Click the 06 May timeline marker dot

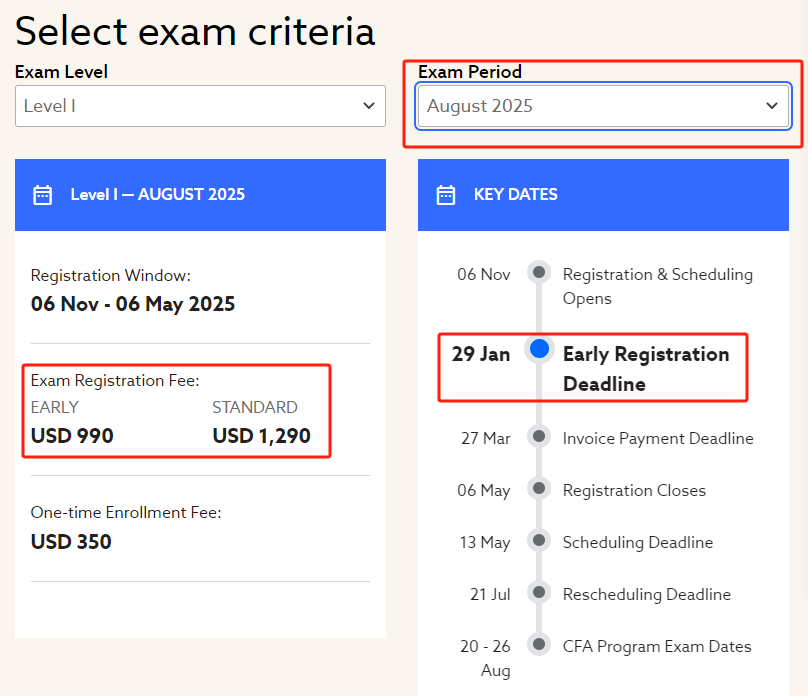click(x=539, y=488)
